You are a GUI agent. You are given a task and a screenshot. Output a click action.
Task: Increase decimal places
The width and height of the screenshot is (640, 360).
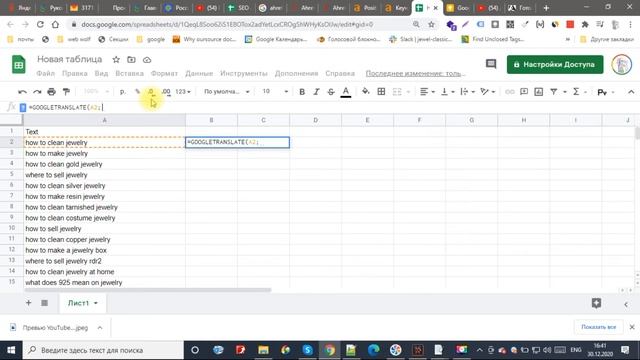tap(166, 92)
